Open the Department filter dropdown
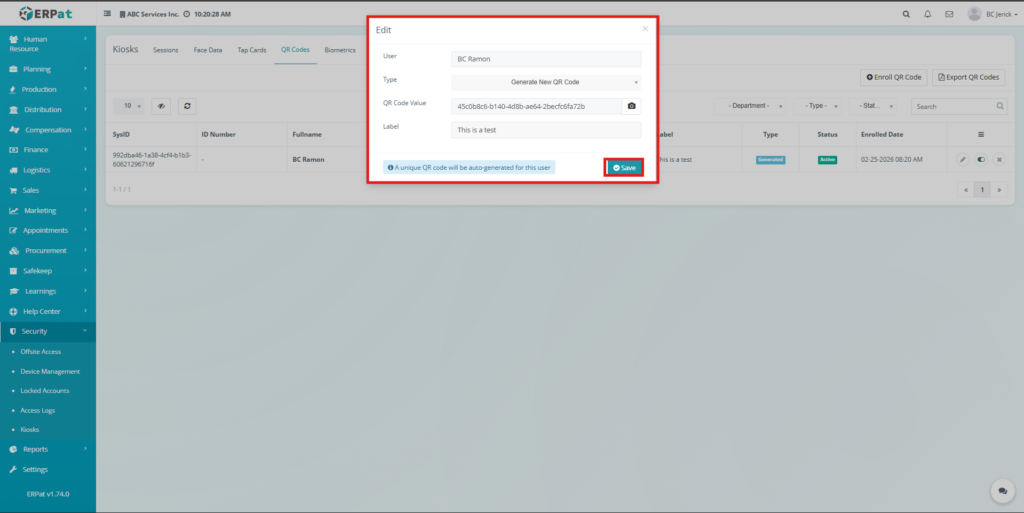Image resolution: width=1024 pixels, height=513 pixels. point(750,106)
